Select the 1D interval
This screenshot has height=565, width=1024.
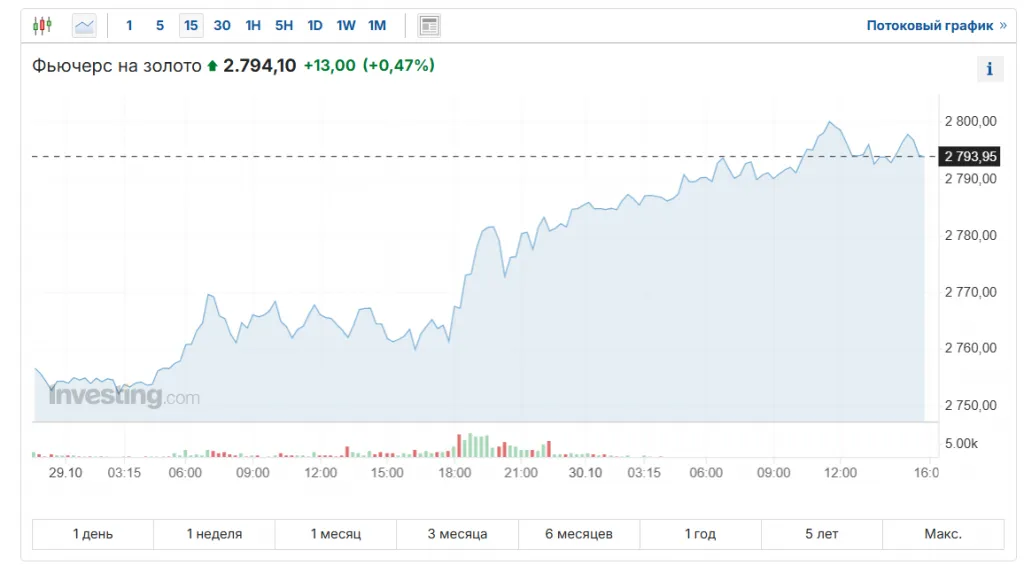coord(315,25)
